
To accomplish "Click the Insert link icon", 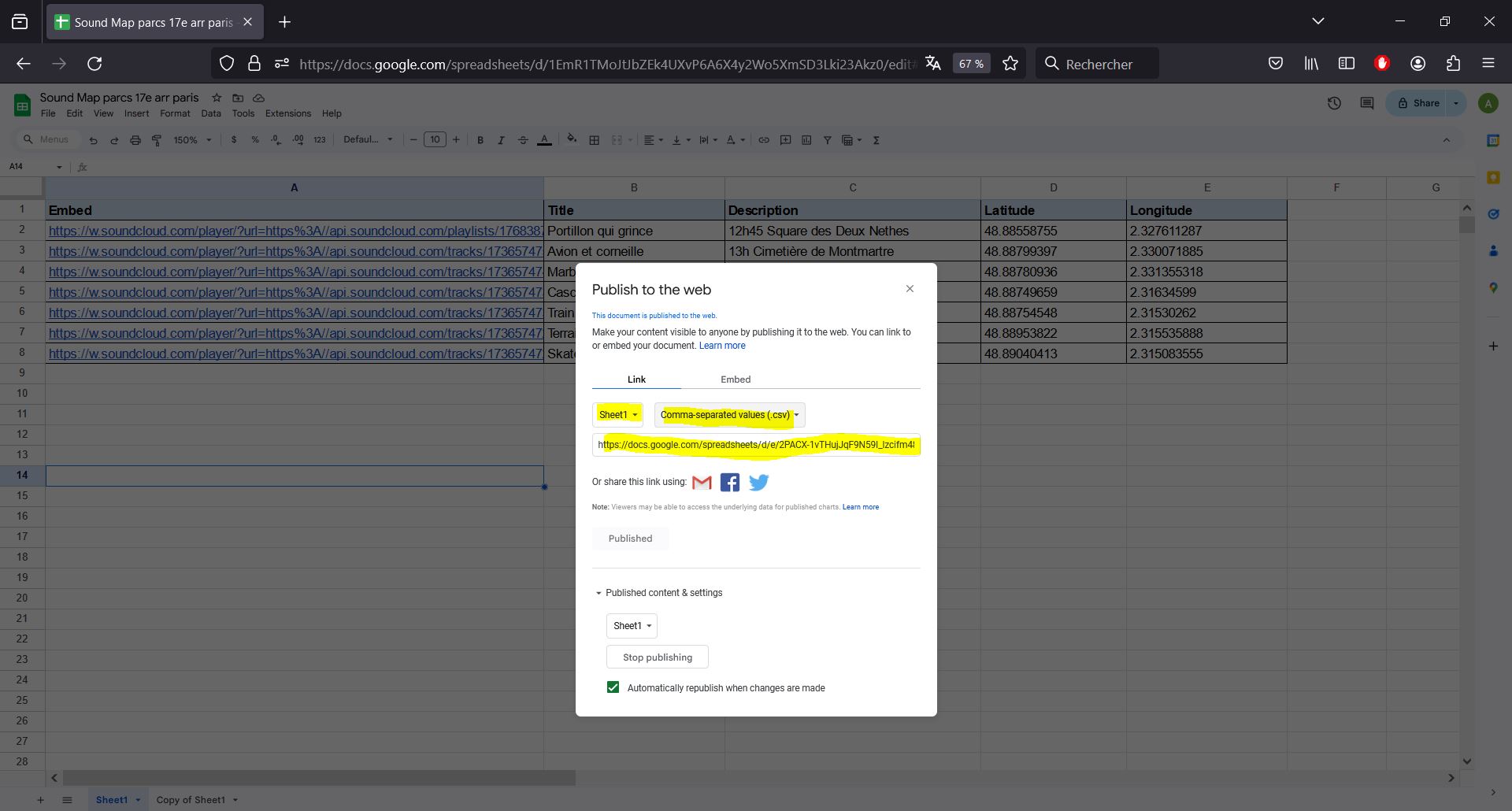I will pos(764,140).
